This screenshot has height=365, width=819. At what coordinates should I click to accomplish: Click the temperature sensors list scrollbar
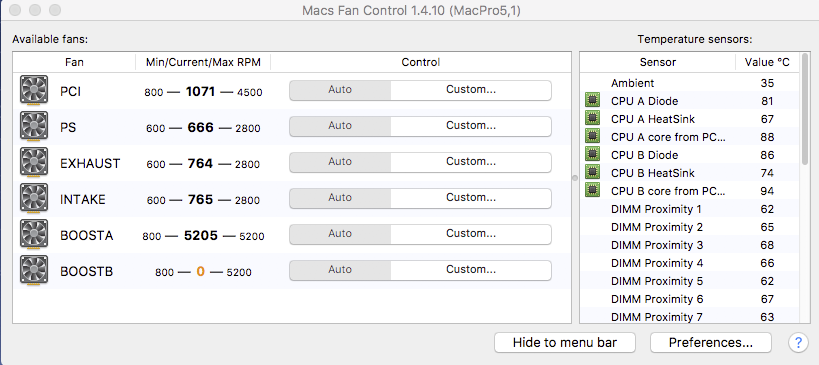click(x=805, y=110)
